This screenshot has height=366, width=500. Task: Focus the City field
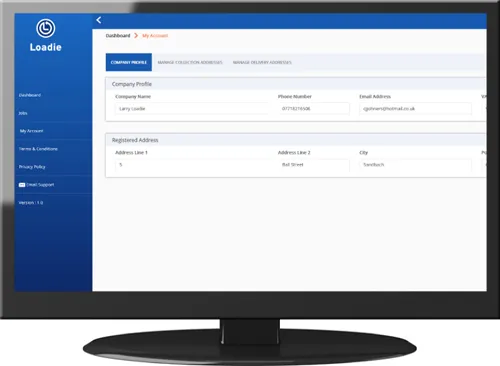[415, 165]
